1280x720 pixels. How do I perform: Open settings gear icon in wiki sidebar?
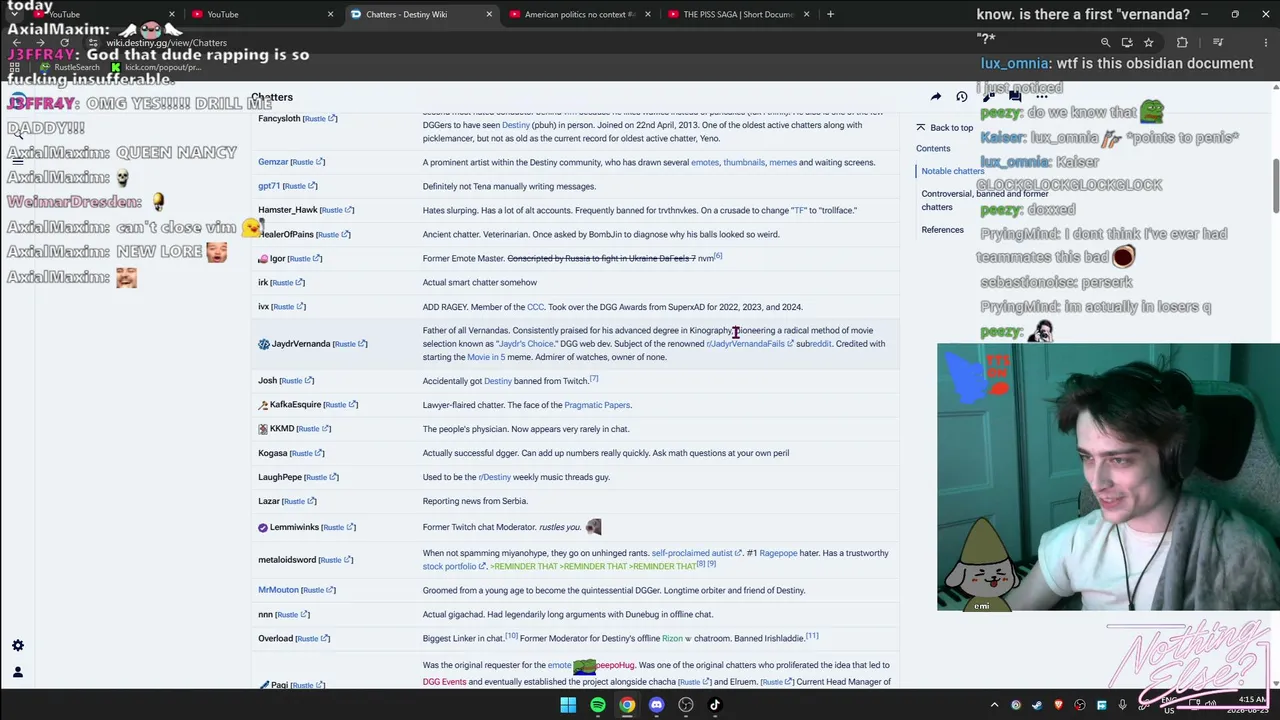18,646
